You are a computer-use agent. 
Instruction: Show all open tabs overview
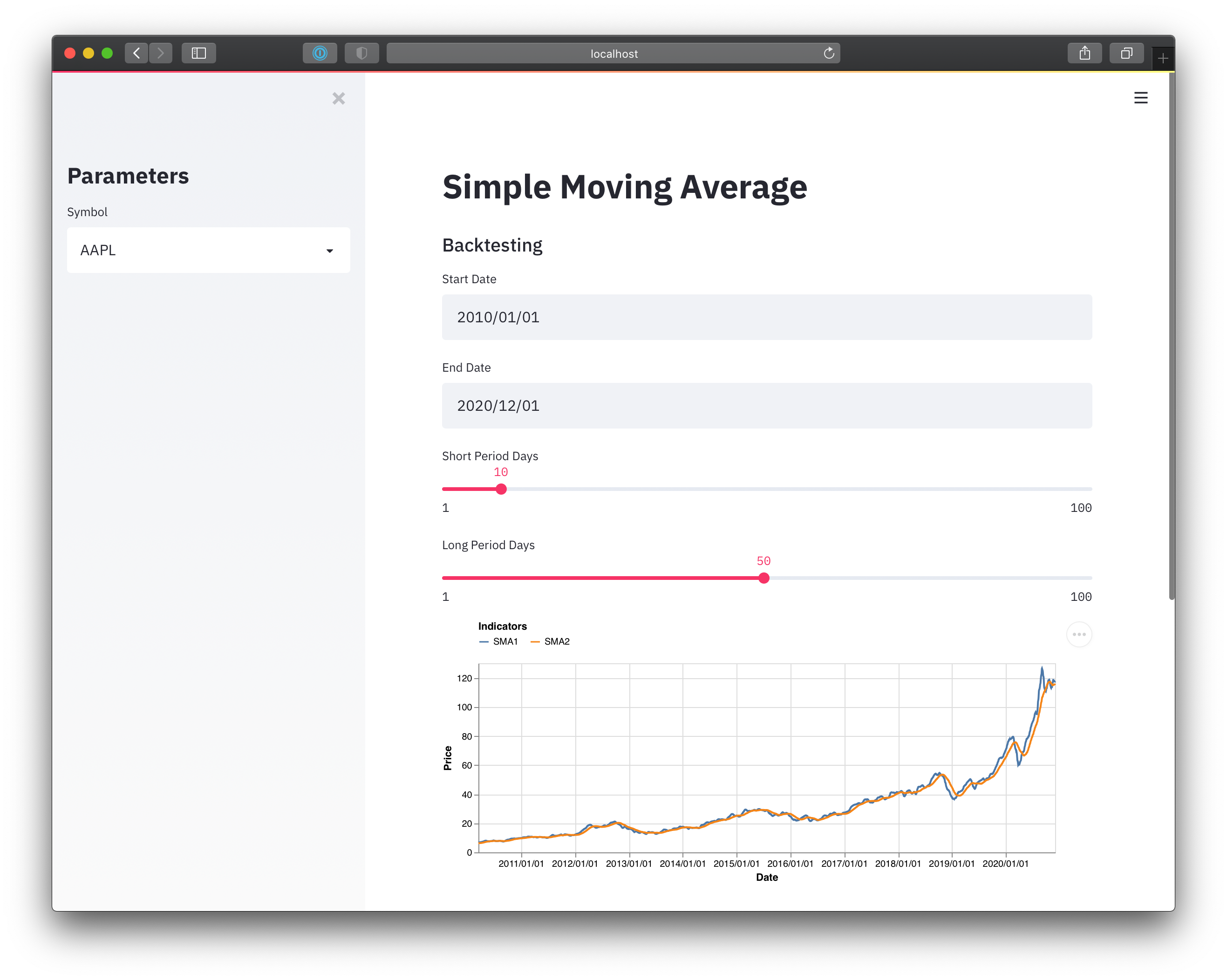click(1126, 52)
